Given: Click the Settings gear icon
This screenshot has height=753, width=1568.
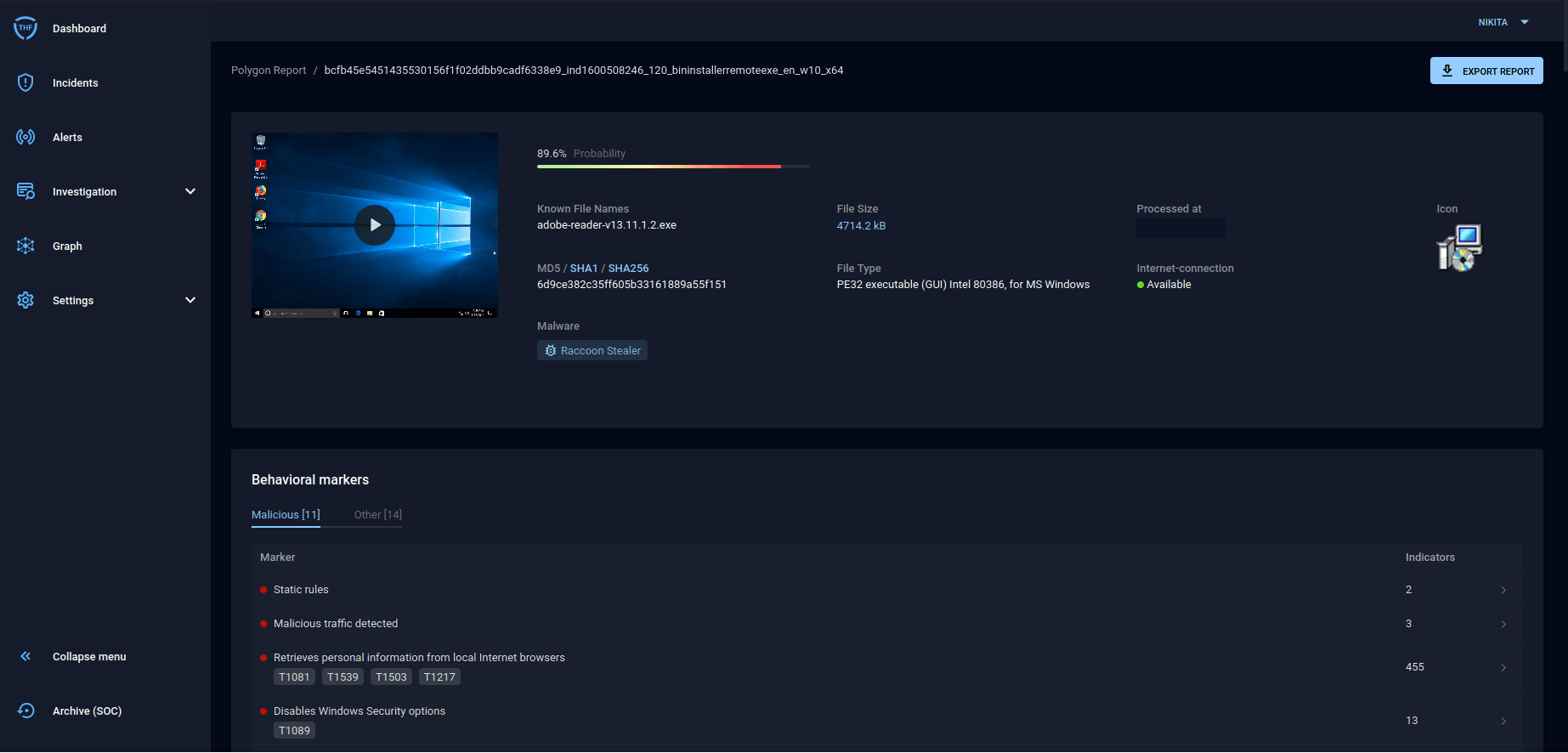Looking at the screenshot, I should click(25, 300).
